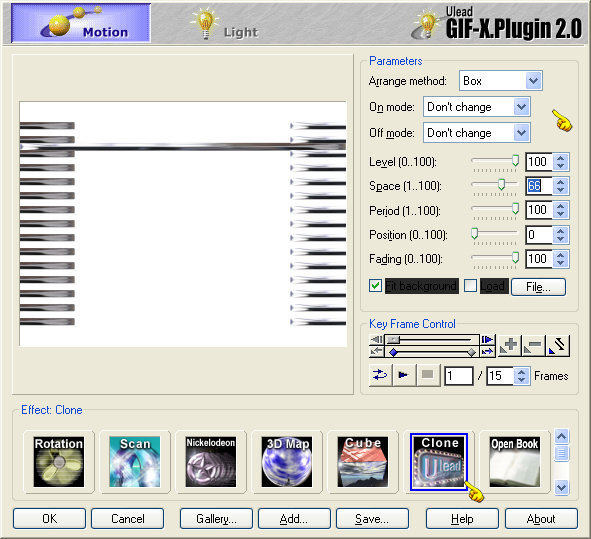Click the Position value field

(x=539, y=234)
